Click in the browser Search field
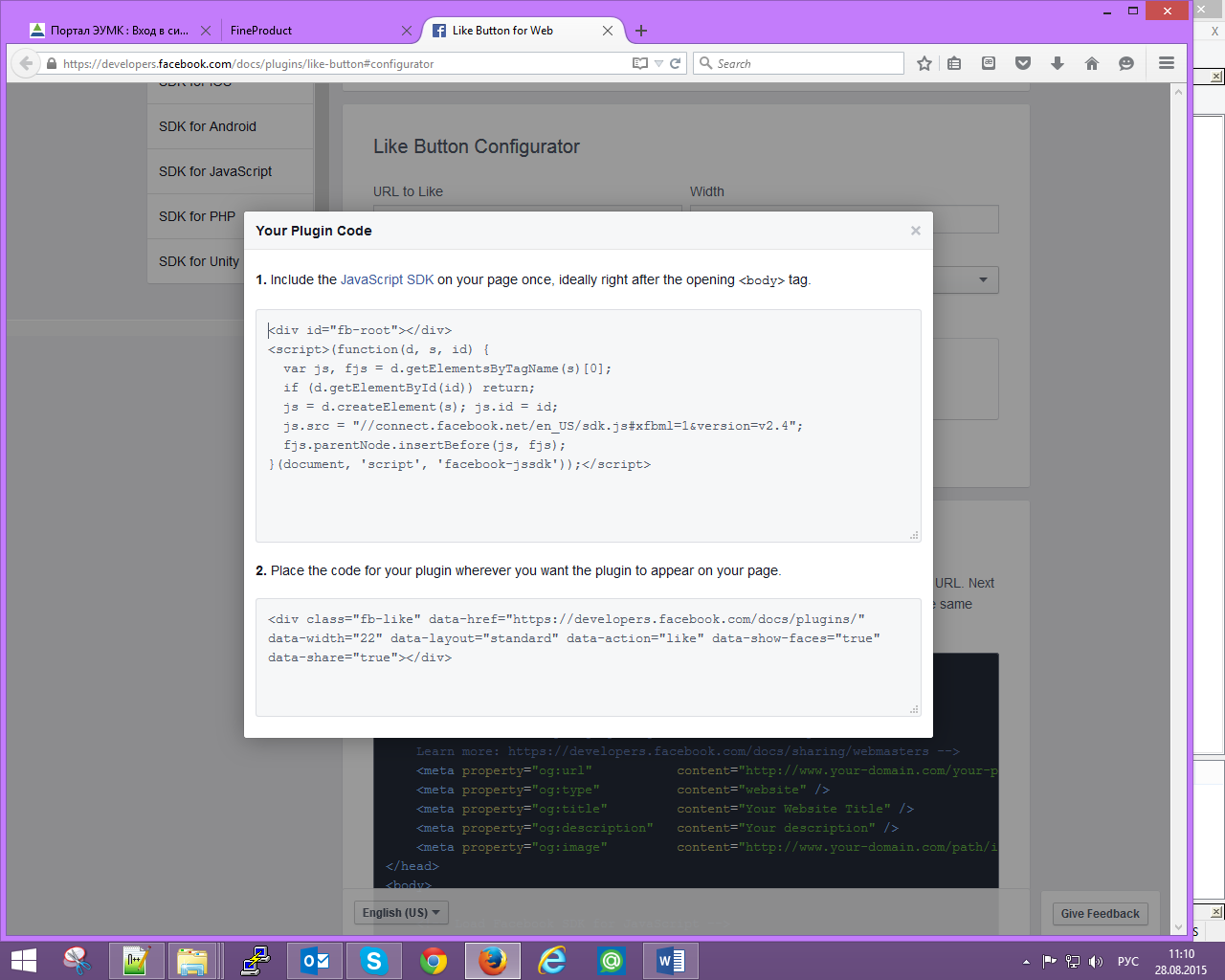The image size is (1225, 980). (x=799, y=63)
